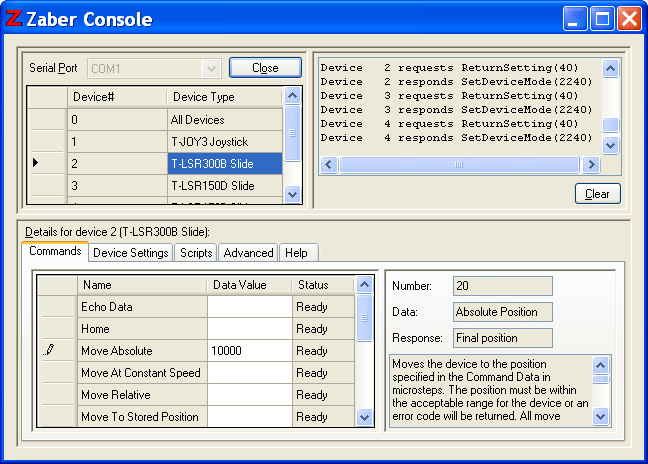Select the Move Absolute command name
Screen dimensions: 648x464
click(x=142, y=351)
